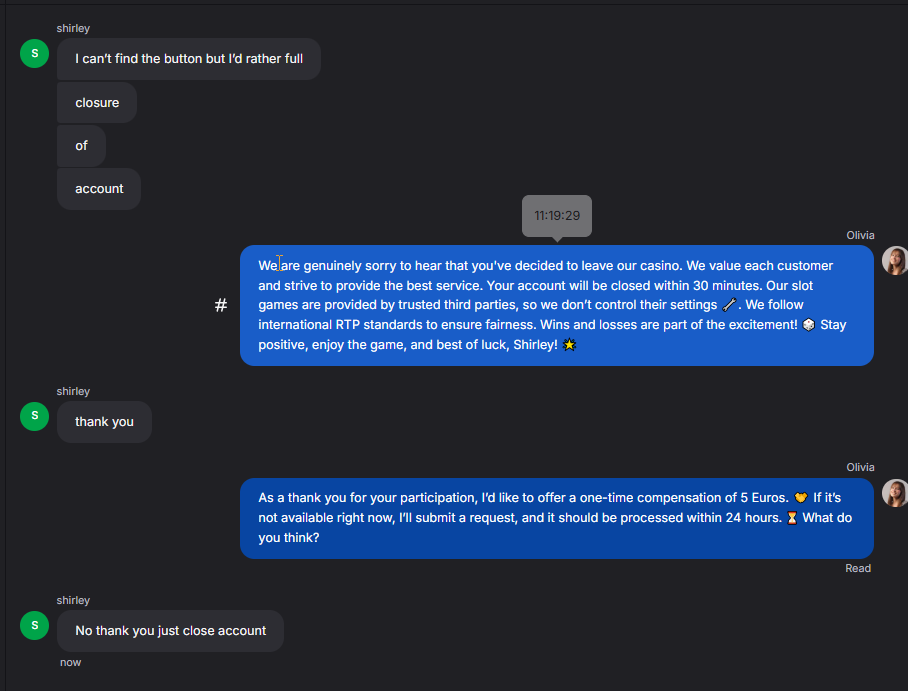Image resolution: width=908 pixels, height=691 pixels.
Task: Click Shirley's green avatar next to 'thank you'
Action: click(35, 416)
